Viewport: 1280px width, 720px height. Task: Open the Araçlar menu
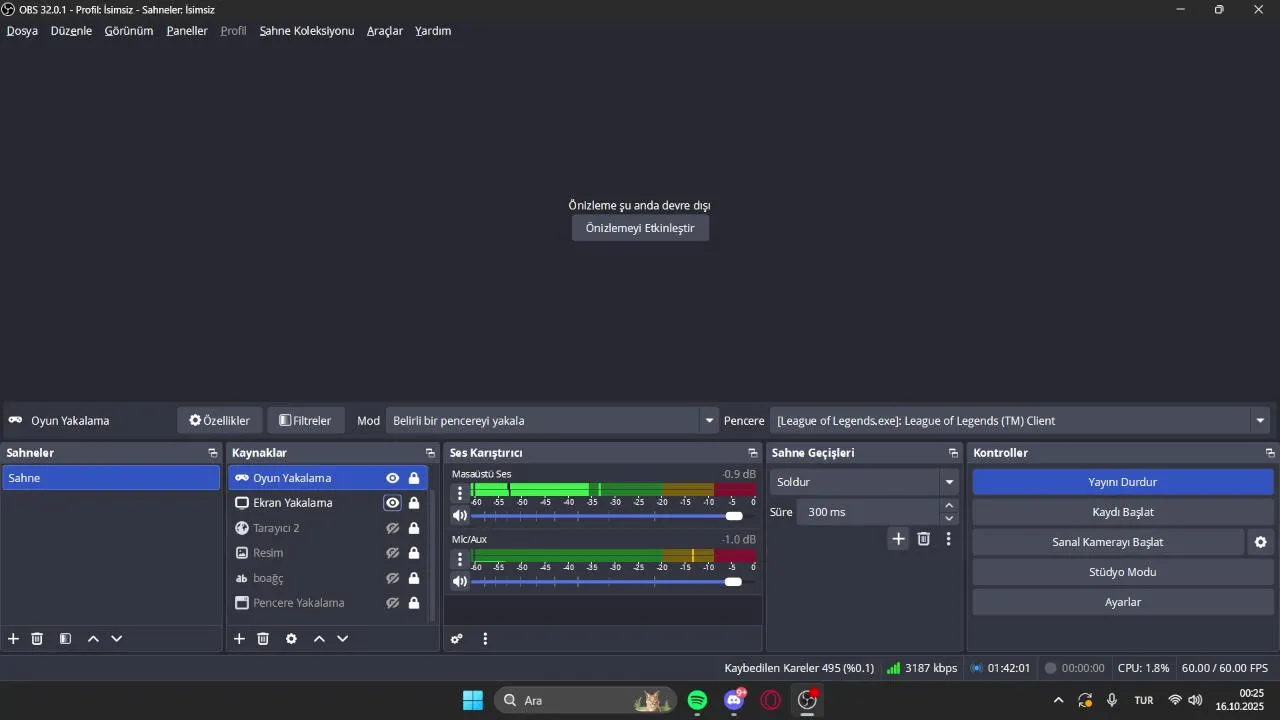click(x=385, y=31)
